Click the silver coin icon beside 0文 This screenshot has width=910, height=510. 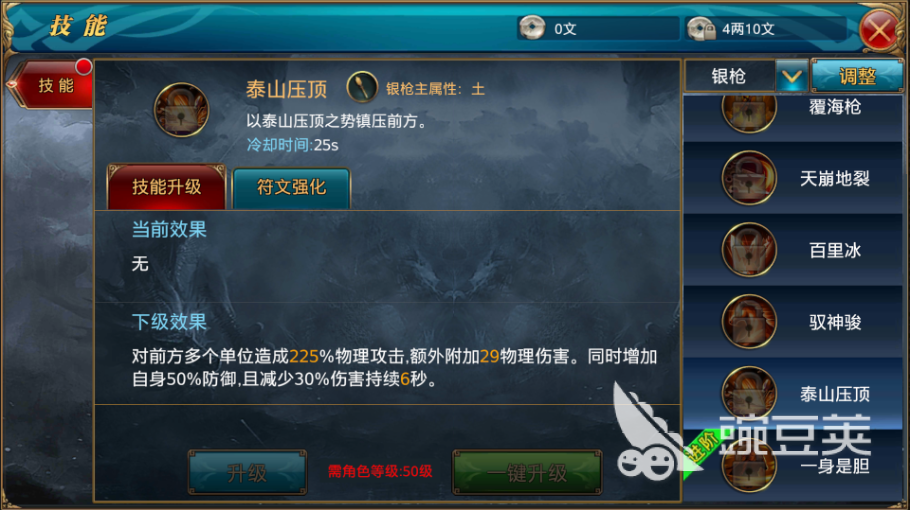click(532, 28)
